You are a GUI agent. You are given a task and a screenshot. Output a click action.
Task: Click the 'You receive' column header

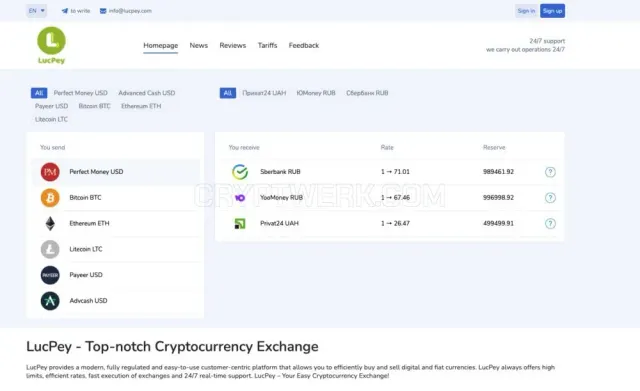tap(244, 147)
